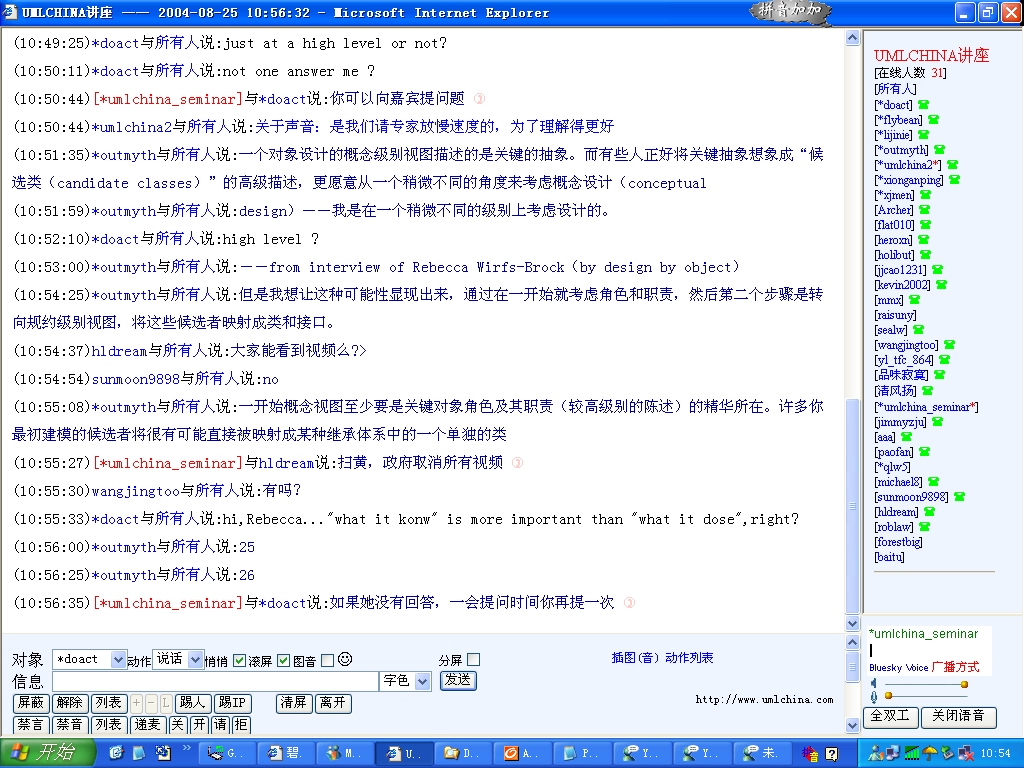Viewport: 1024px width, 768px height.
Task: Click the 禁言 mute text button
Action: tap(31, 724)
